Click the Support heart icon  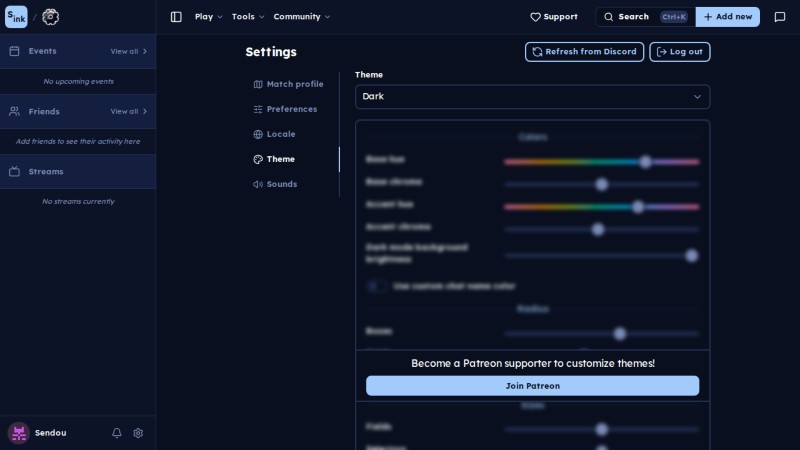coord(535,17)
